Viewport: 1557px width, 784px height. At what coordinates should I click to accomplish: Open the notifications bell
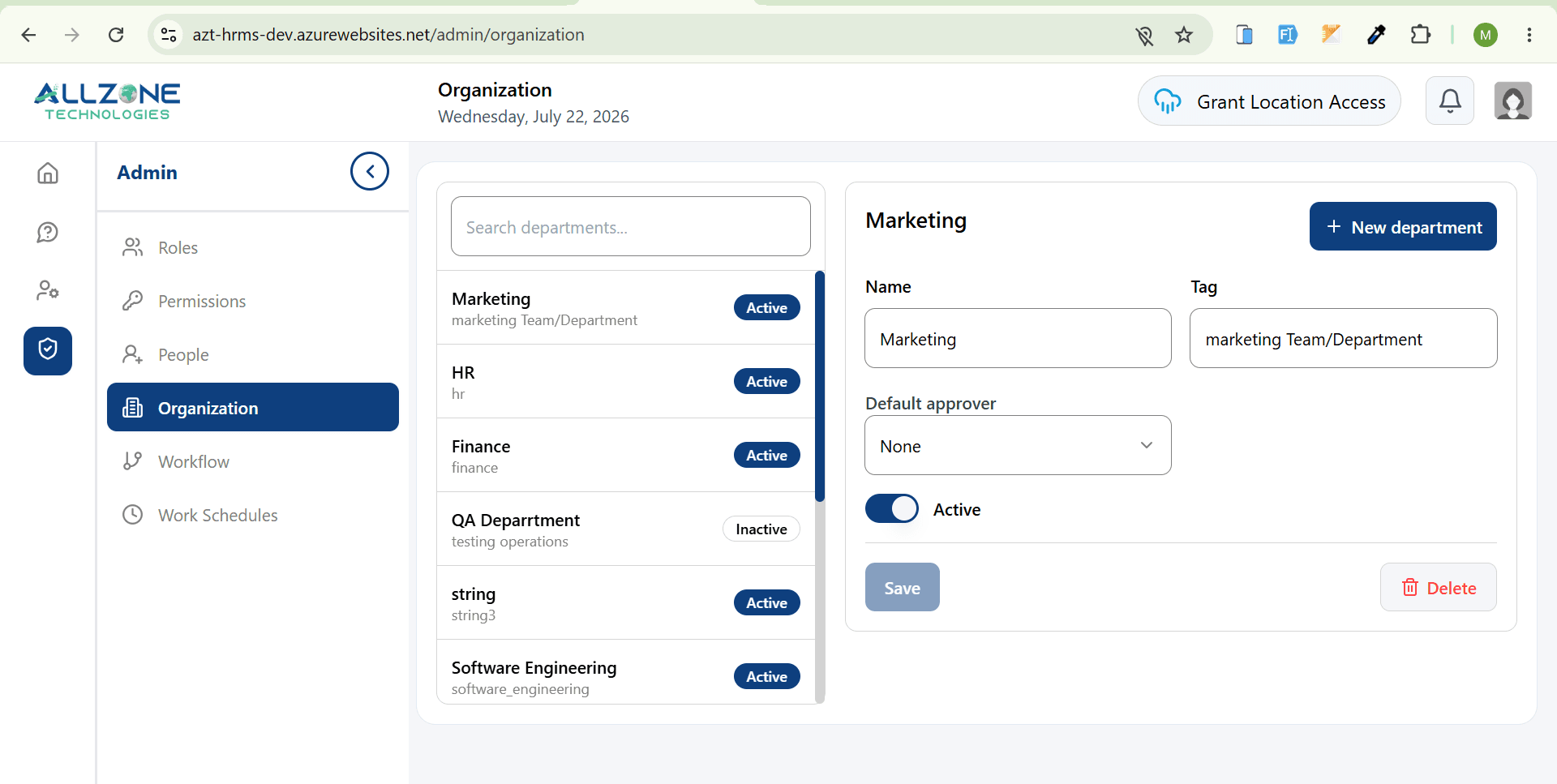tap(1450, 101)
